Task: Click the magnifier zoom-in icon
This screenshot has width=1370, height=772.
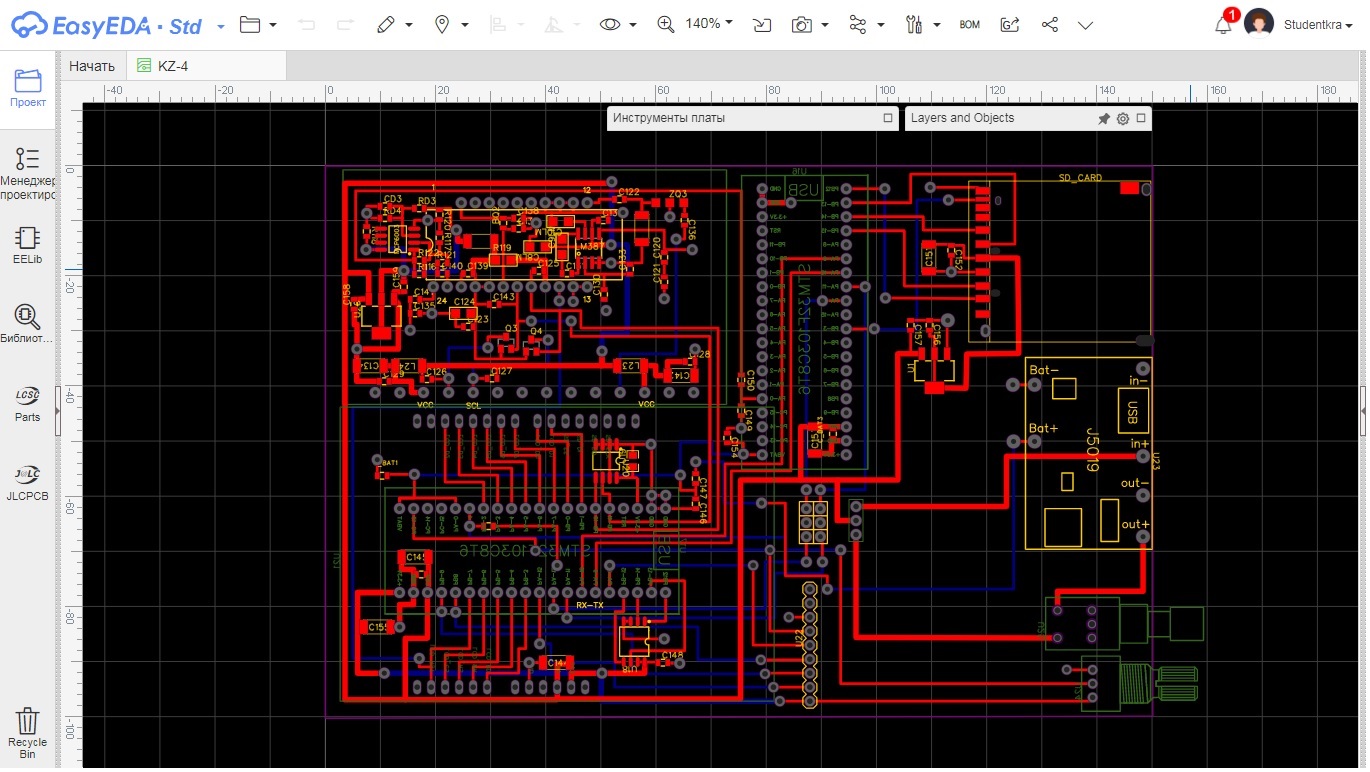Action: (666, 24)
